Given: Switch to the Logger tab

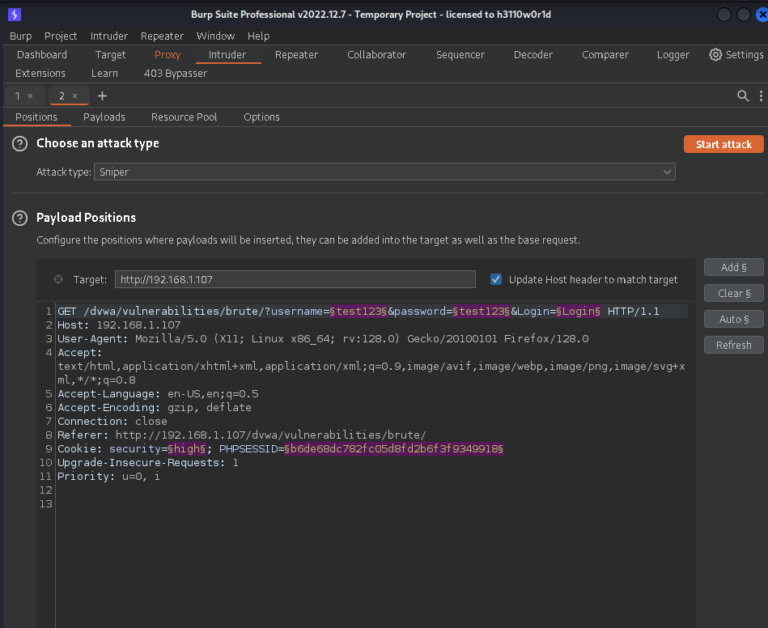Looking at the screenshot, I should (x=673, y=55).
